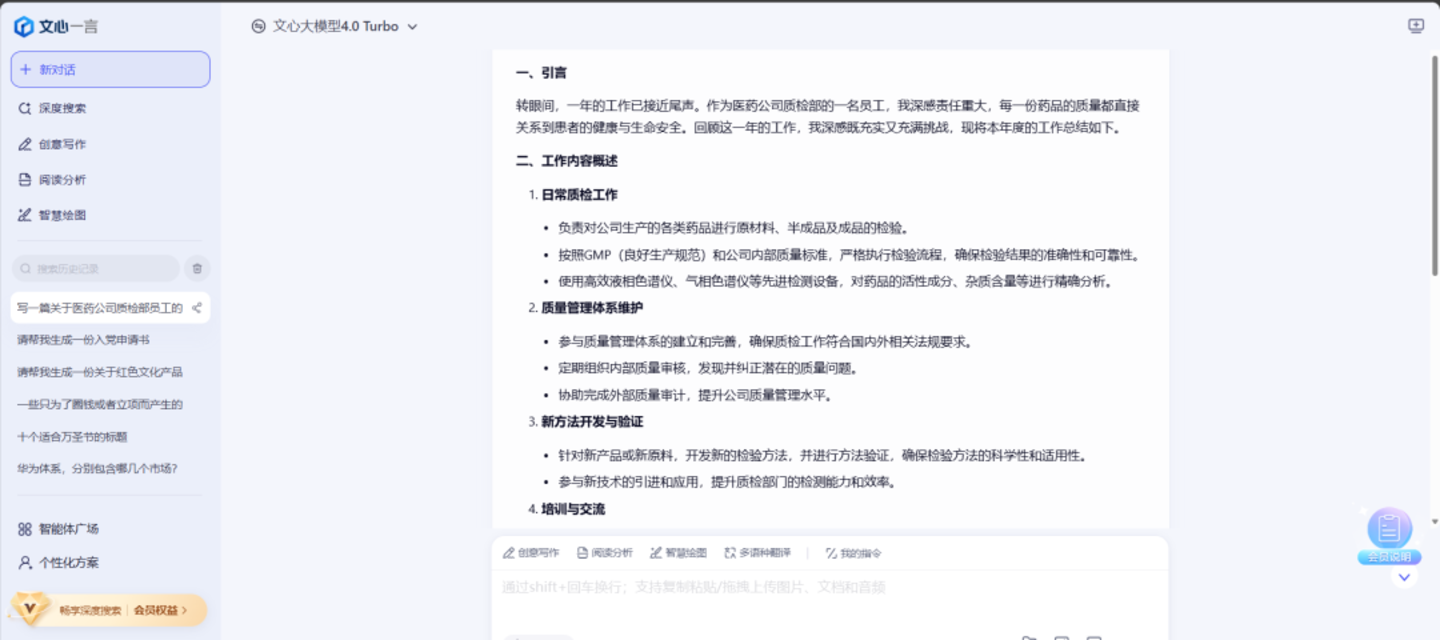Select 我的指令 above the input box
1440x640 pixels.
coord(853,553)
